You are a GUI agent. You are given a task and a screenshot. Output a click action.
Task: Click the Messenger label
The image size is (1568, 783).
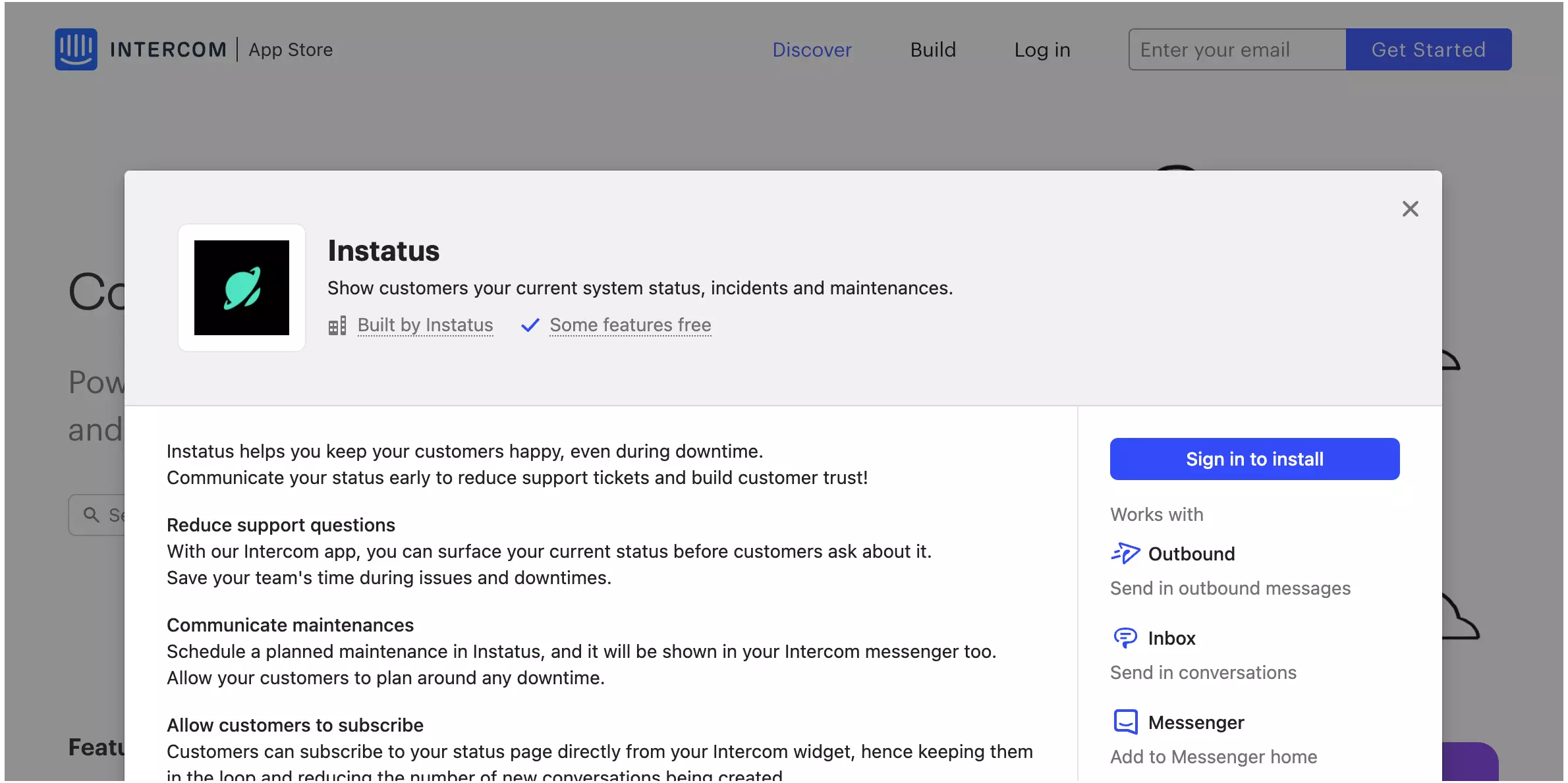1196,722
